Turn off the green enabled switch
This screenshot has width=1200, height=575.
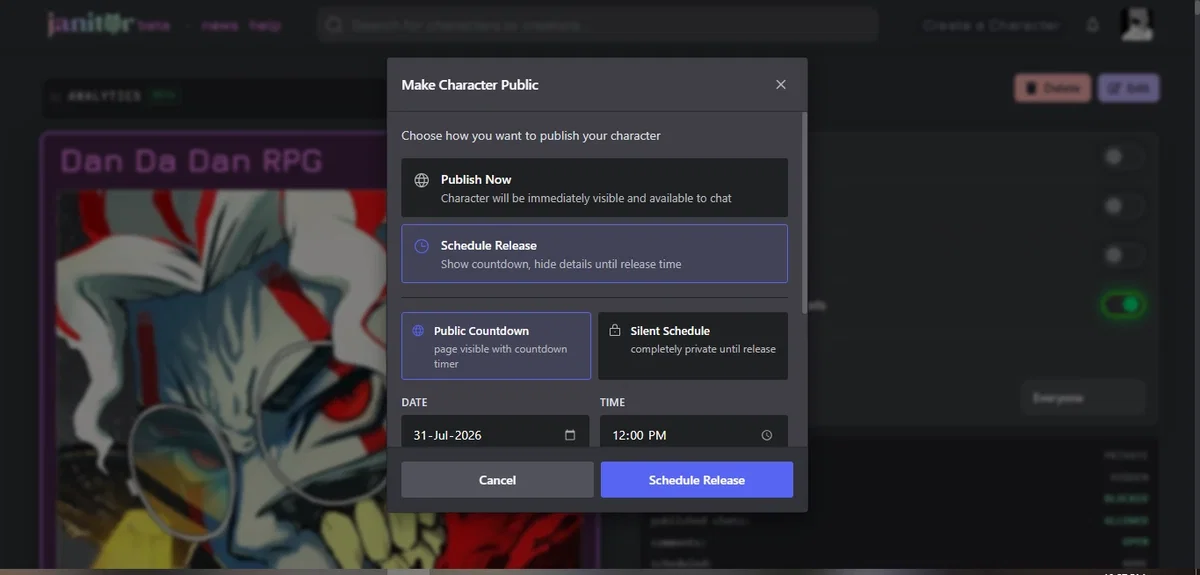coord(1122,304)
